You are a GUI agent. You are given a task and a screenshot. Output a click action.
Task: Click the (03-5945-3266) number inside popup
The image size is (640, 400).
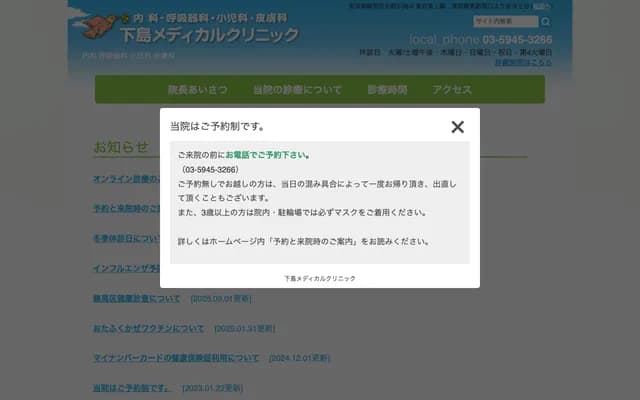pos(209,169)
